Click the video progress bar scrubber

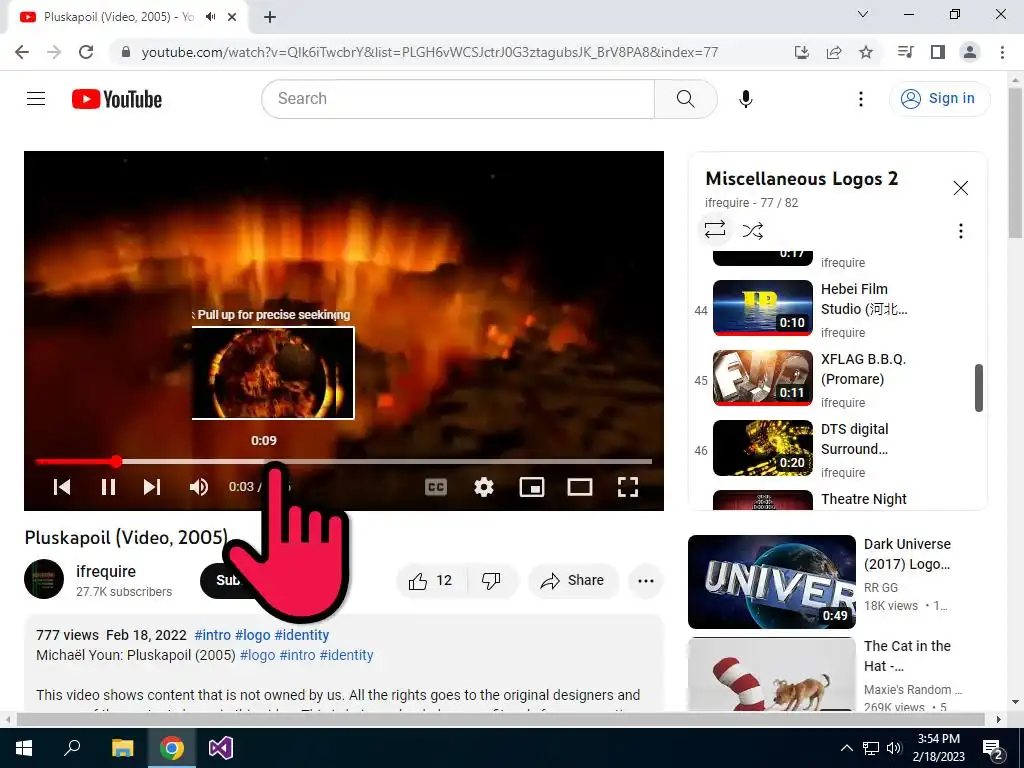[x=116, y=462]
